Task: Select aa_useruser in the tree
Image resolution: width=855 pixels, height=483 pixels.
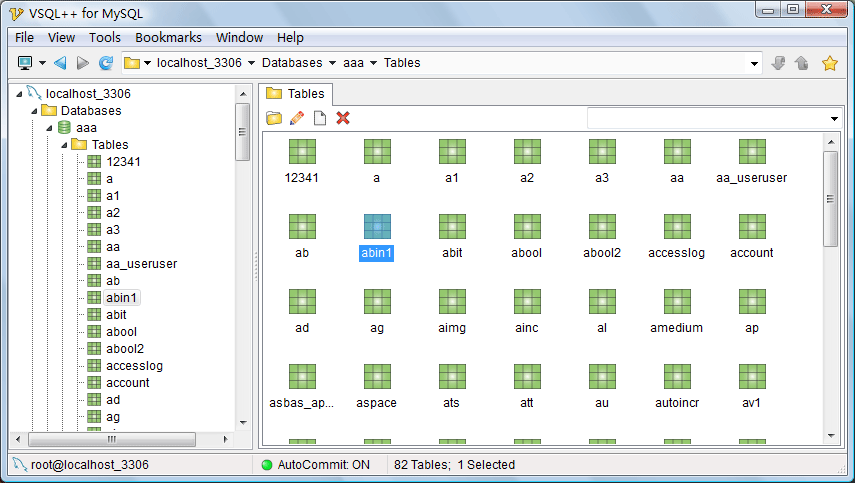Action: click(x=141, y=264)
